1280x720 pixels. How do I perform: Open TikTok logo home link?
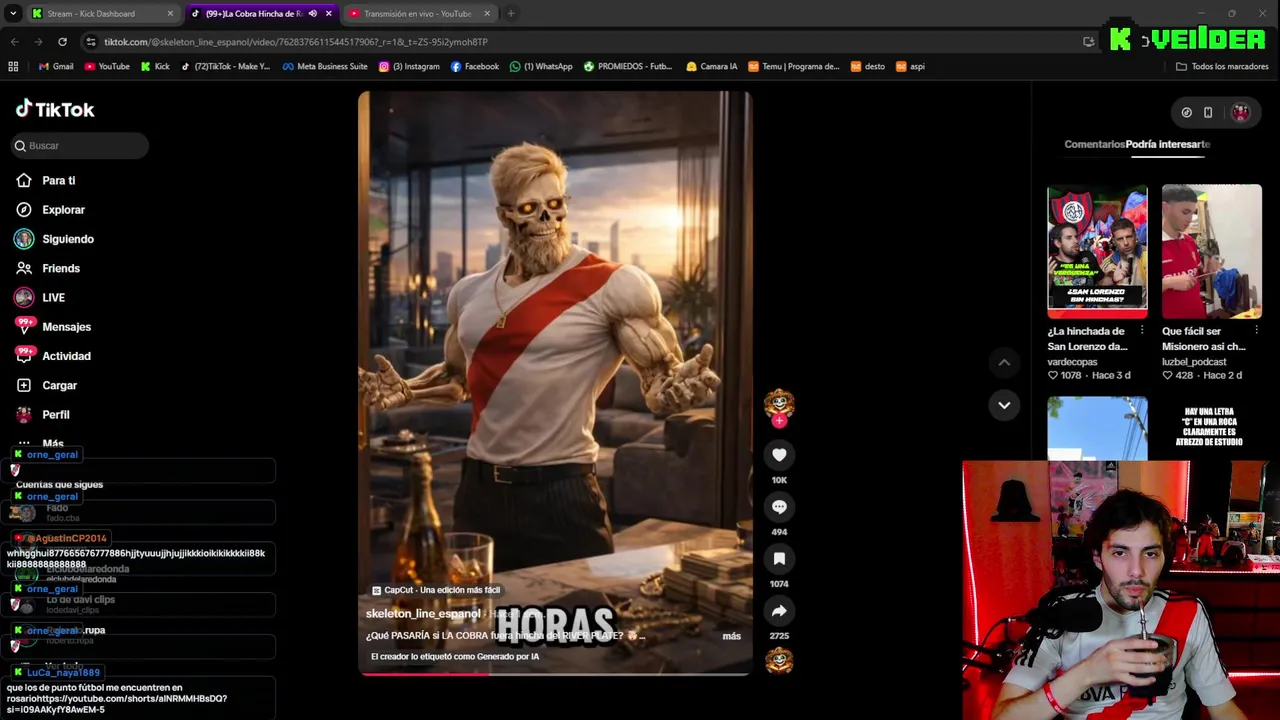click(55, 109)
